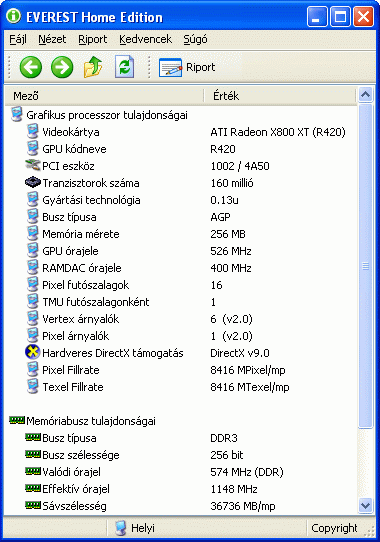The width and height of the screenshot is (380, 542).
Task: Click the PCI eszköz card icon
Action: [33, 165]
